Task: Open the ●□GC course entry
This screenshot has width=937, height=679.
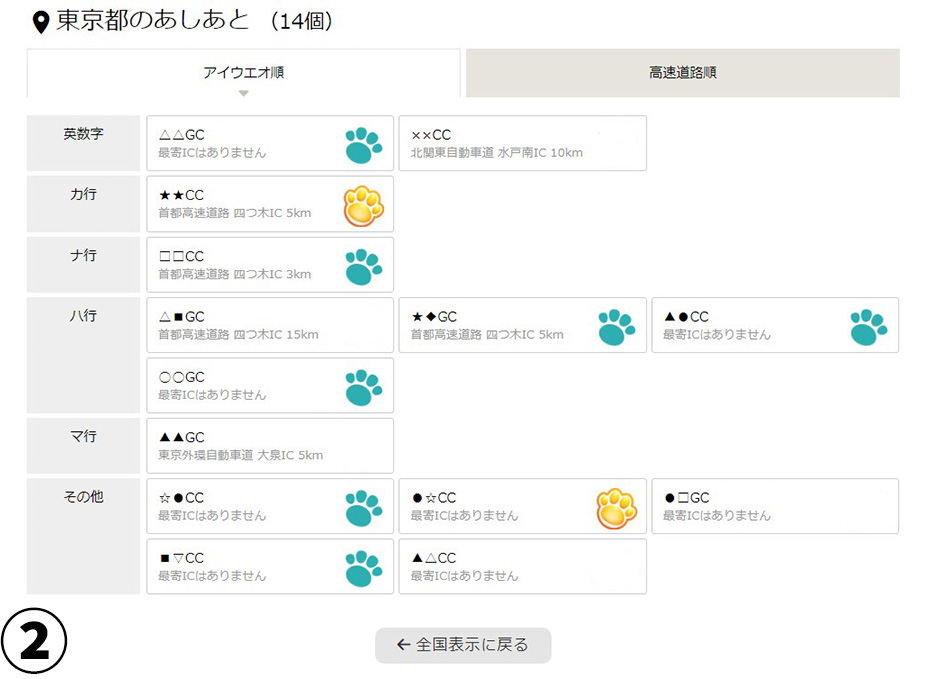Action: tap(775, 506)
